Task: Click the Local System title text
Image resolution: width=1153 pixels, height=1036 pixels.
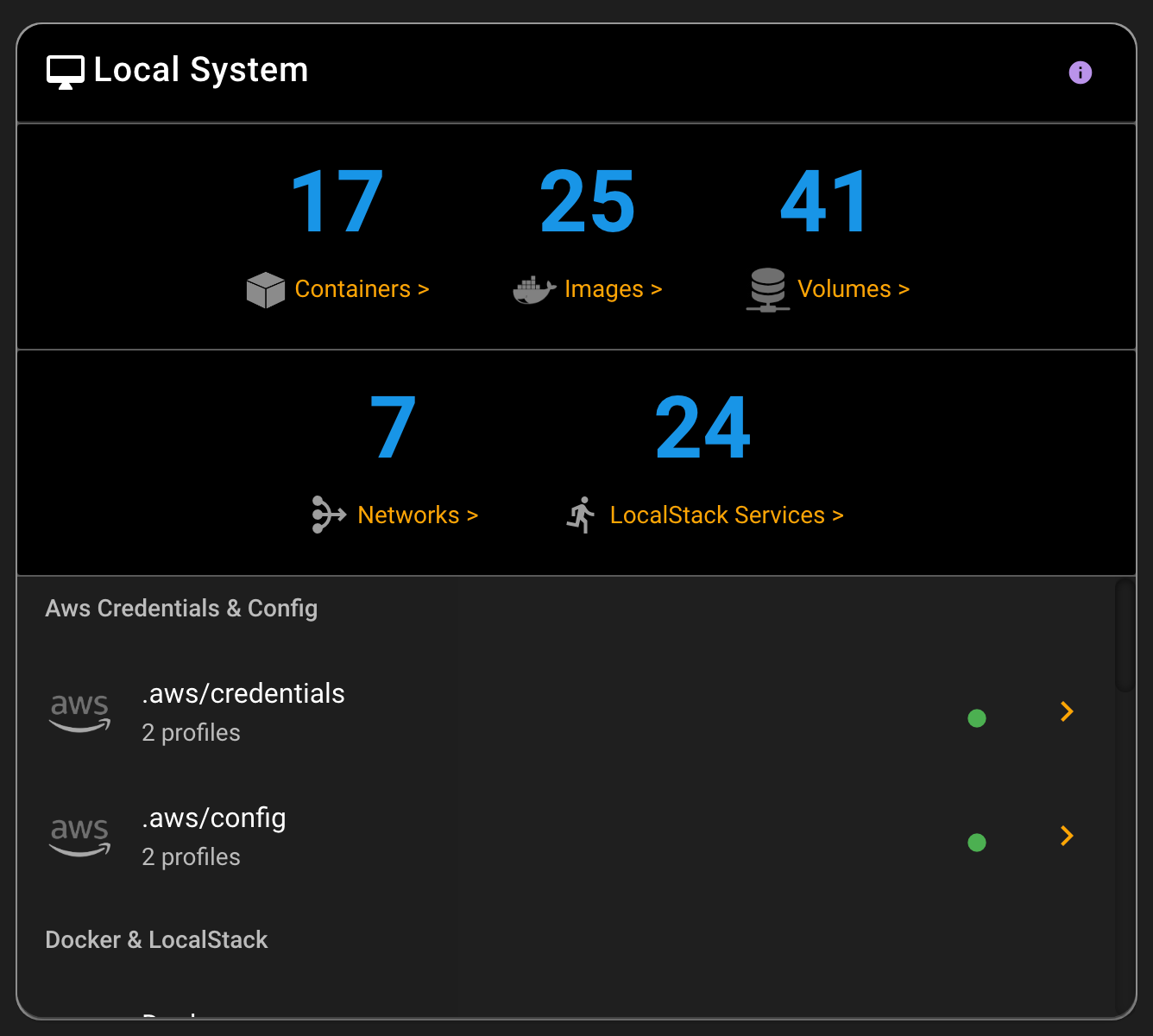Action: [x=201, y=70]
